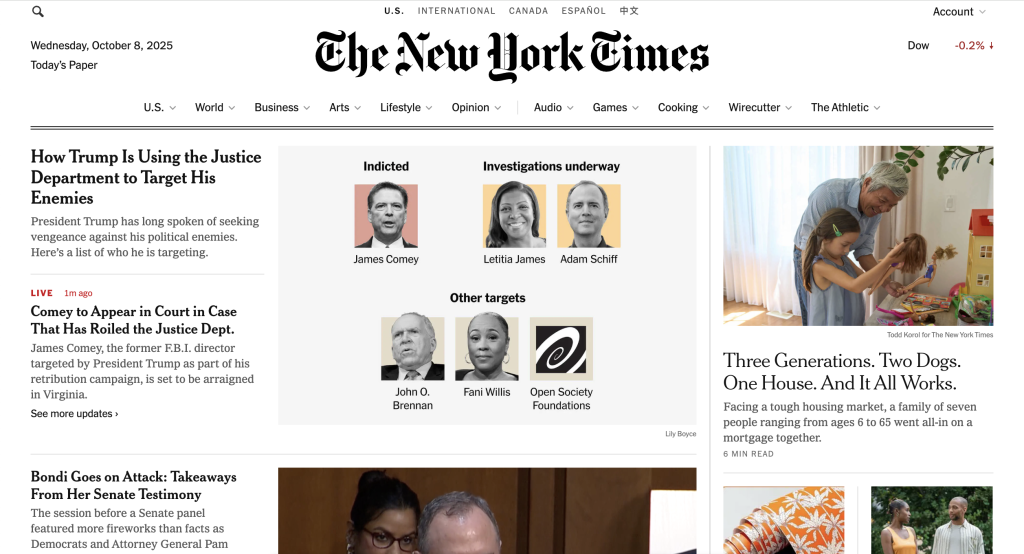Open the search magnifier icon
This screenshot has width=1024, height=554.
point(38,11)
